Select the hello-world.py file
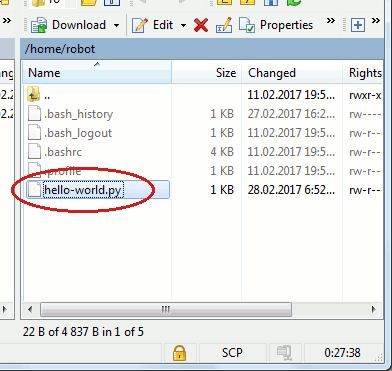 (83, 190)
